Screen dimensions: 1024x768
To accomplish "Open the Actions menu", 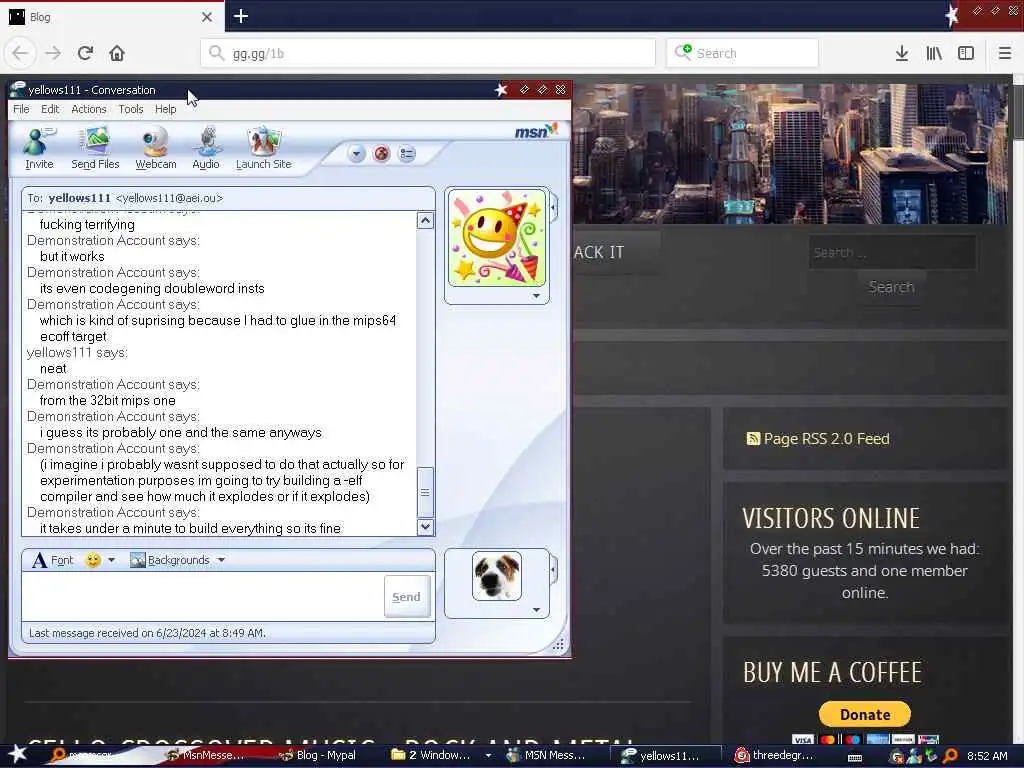I will tap(89, 109).
